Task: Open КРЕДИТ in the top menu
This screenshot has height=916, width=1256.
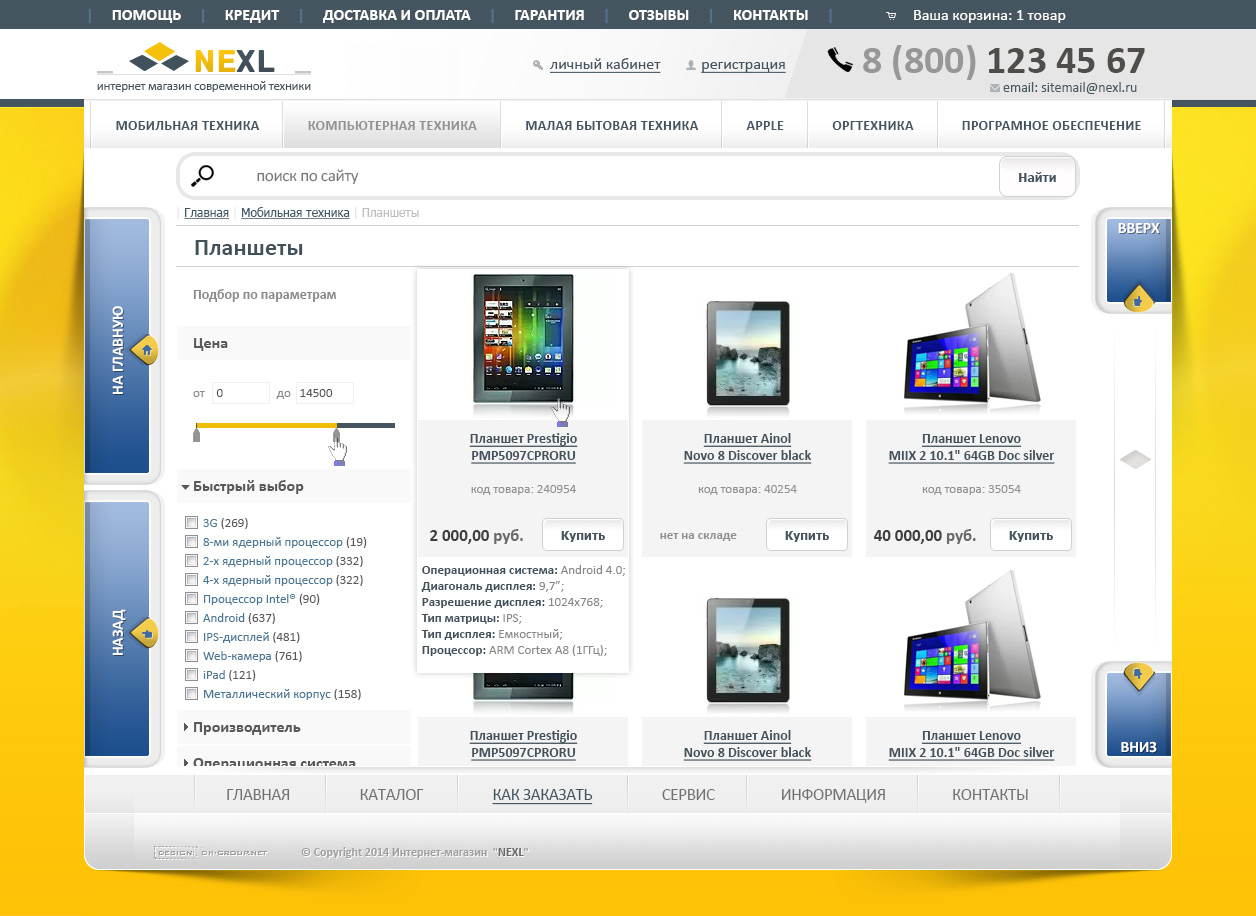Action: click(252, 15)
